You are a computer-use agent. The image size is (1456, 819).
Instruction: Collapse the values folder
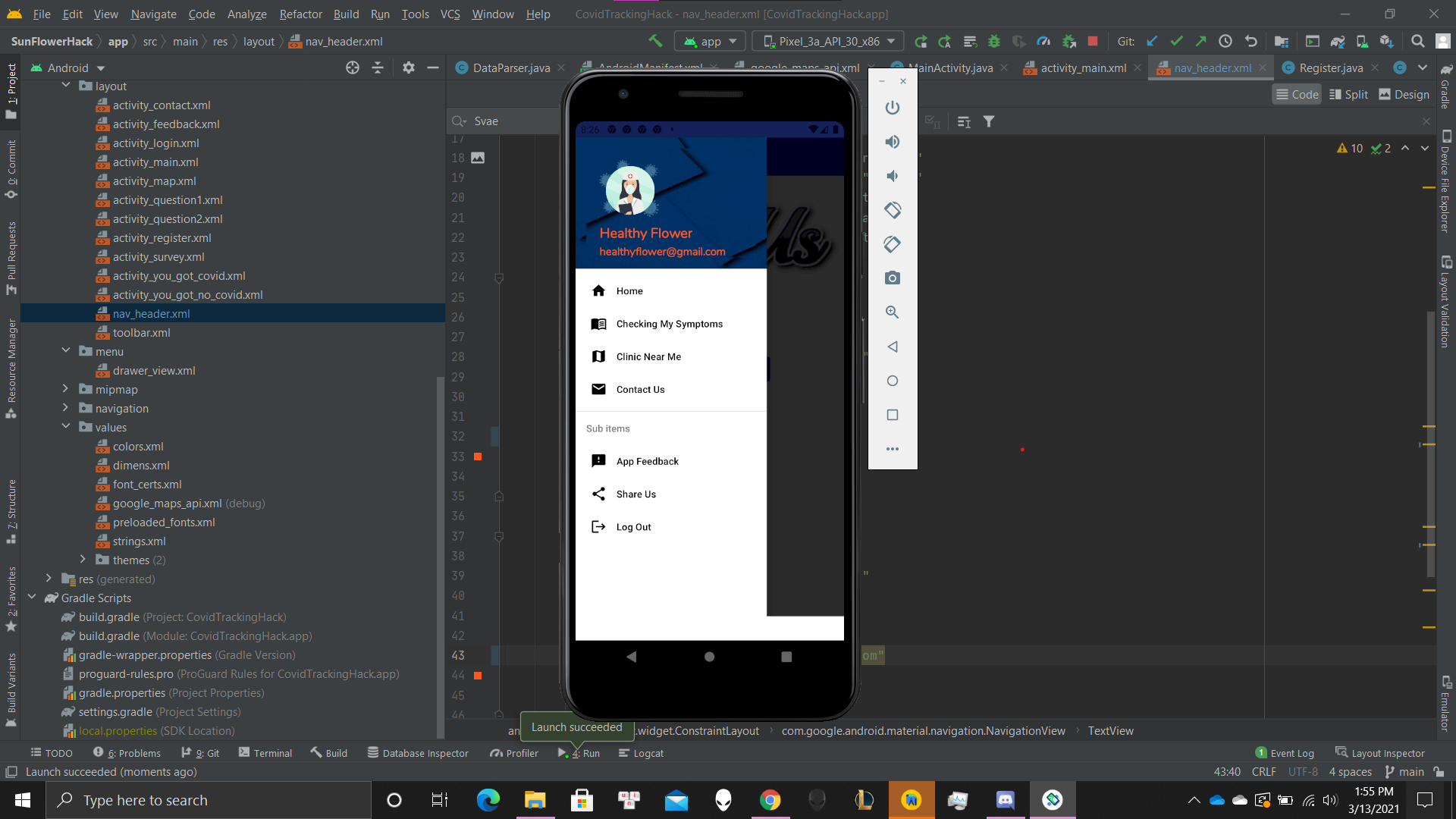click(66, 427)
